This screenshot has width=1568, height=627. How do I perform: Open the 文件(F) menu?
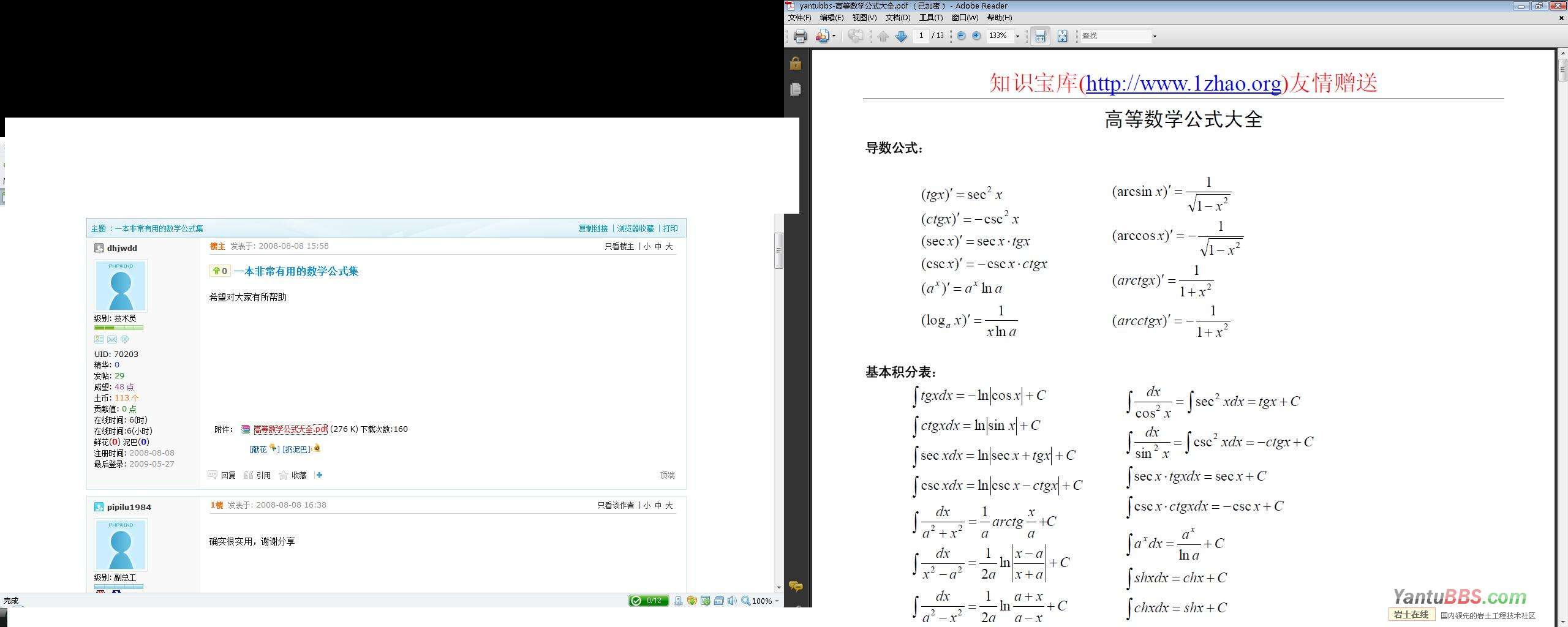point(799,18)
